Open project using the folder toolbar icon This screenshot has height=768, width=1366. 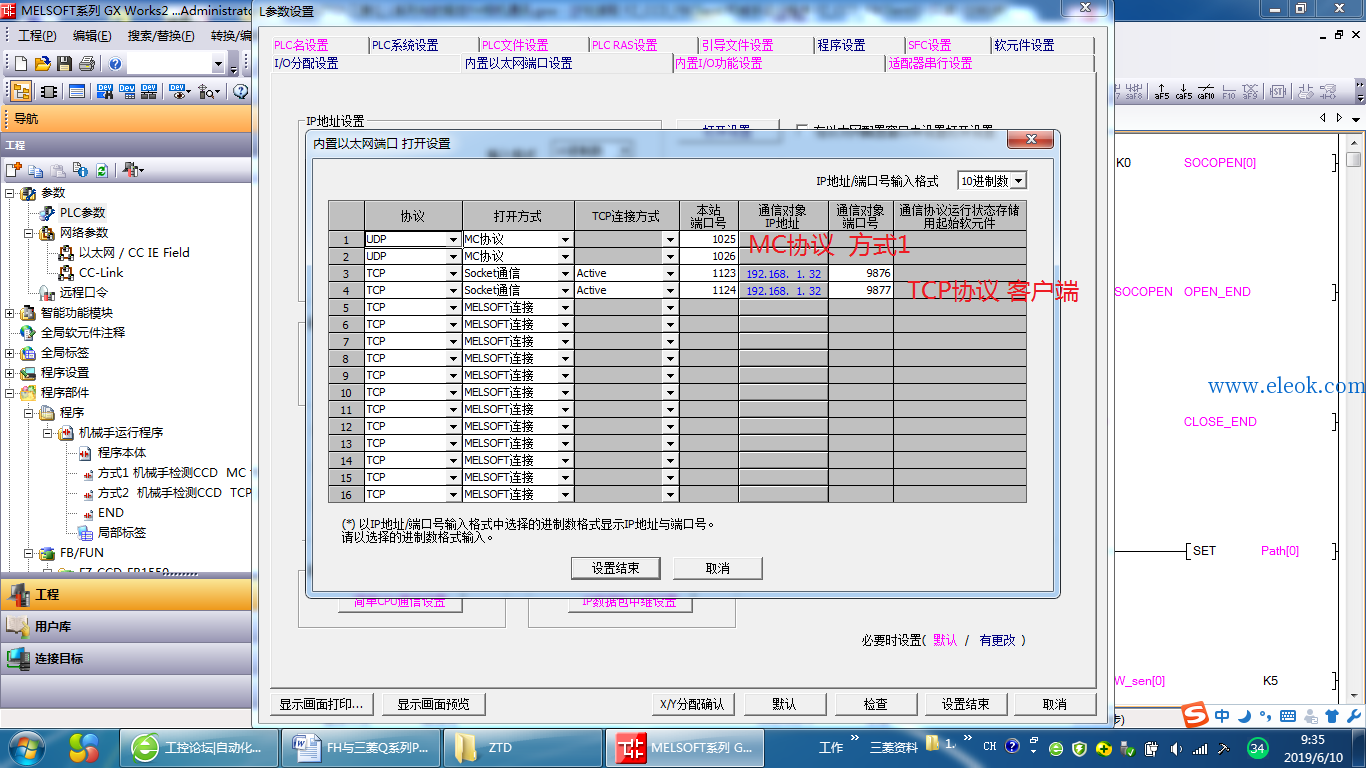[x=43, y=64]
